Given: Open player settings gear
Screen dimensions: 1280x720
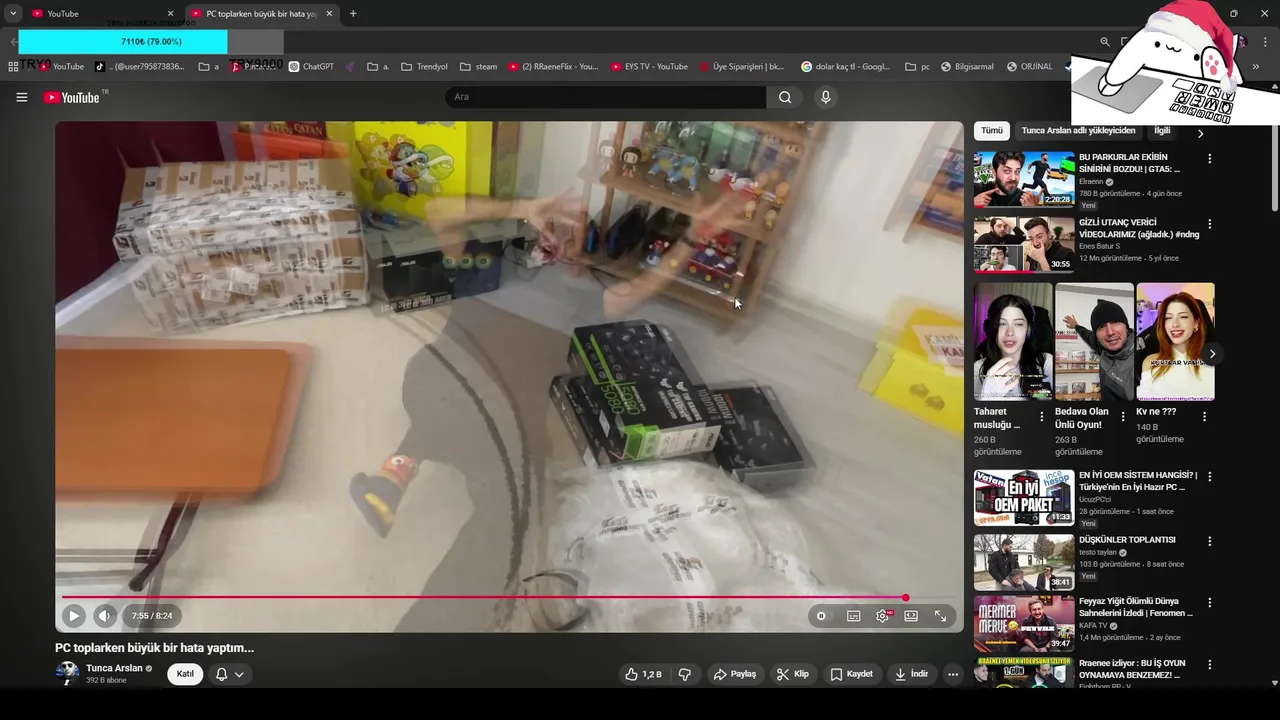Looking at the screenshot, I should point(883,616).
